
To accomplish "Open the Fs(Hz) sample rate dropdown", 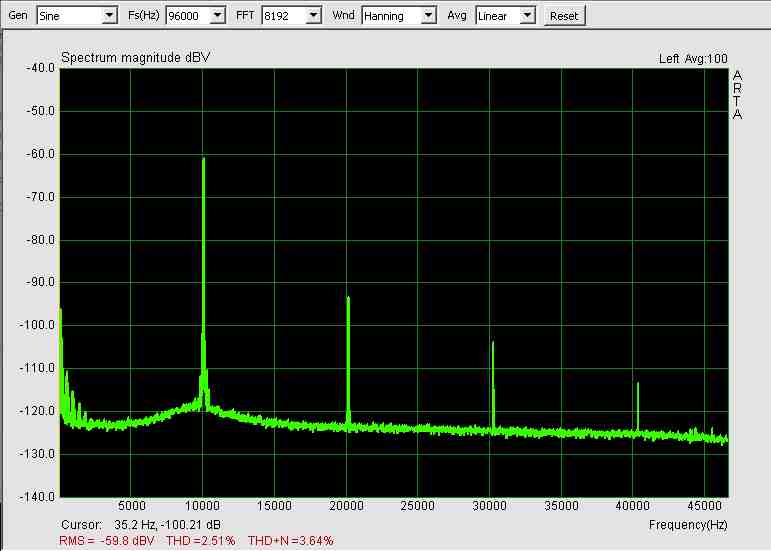I will click(218, 16).
